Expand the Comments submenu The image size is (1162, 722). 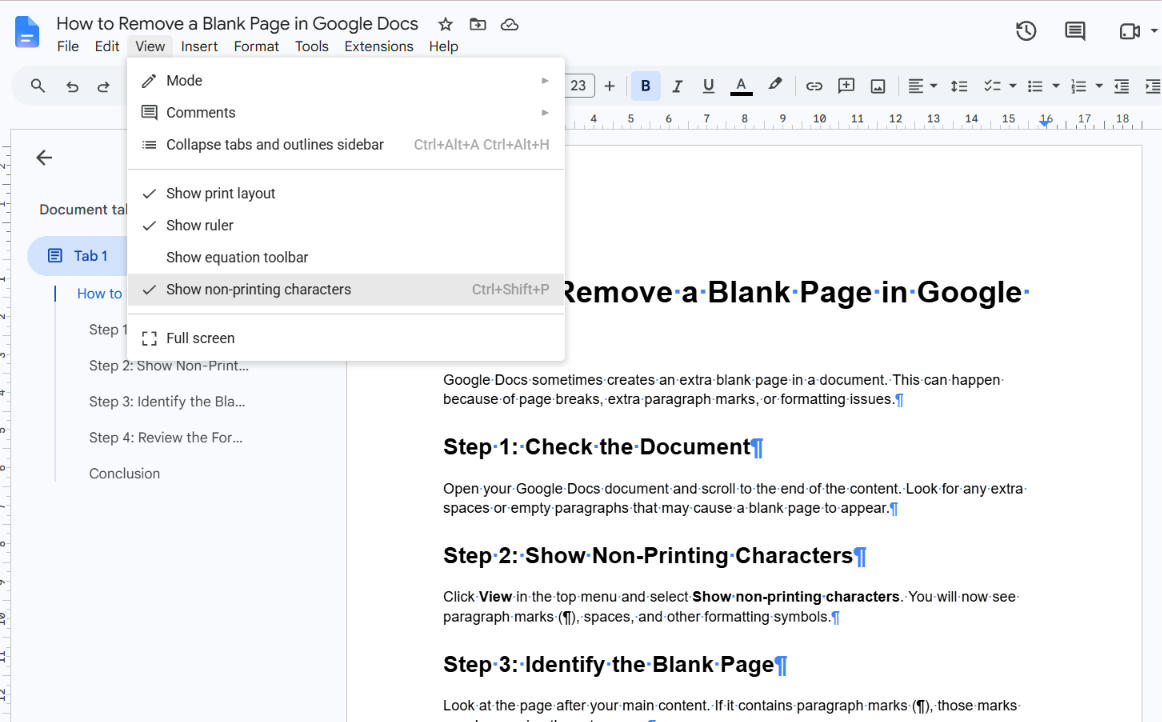(346, 113)
